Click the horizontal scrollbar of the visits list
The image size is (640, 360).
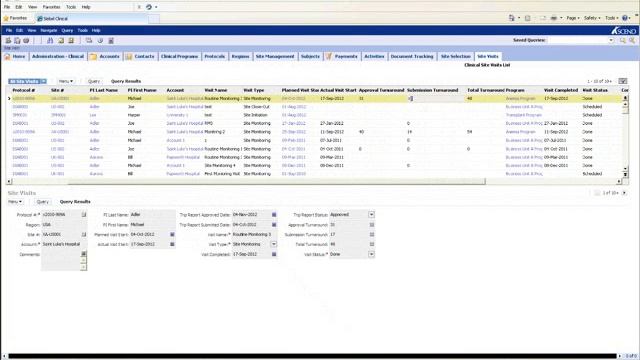point(276,181)
